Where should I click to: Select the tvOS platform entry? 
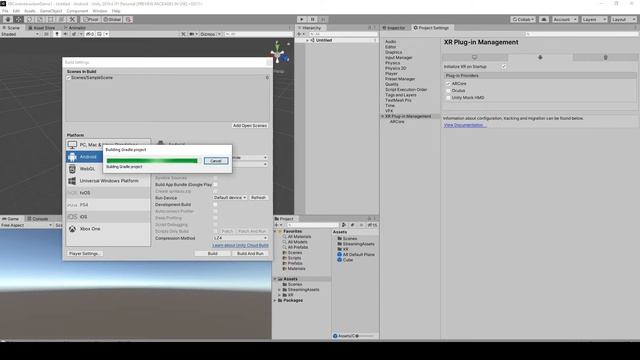pyautogui.click(x=108, y=193)
